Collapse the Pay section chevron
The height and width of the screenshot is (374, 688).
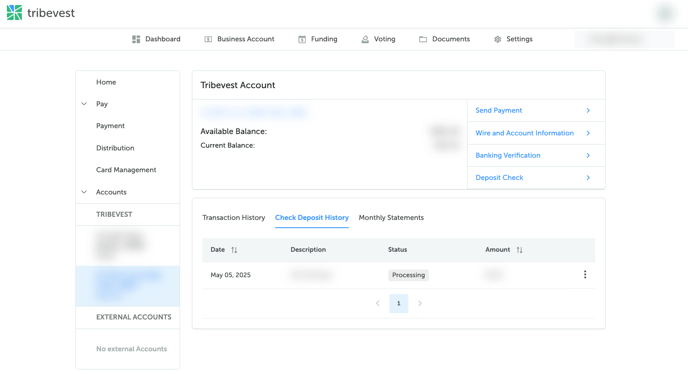(84, 104)
